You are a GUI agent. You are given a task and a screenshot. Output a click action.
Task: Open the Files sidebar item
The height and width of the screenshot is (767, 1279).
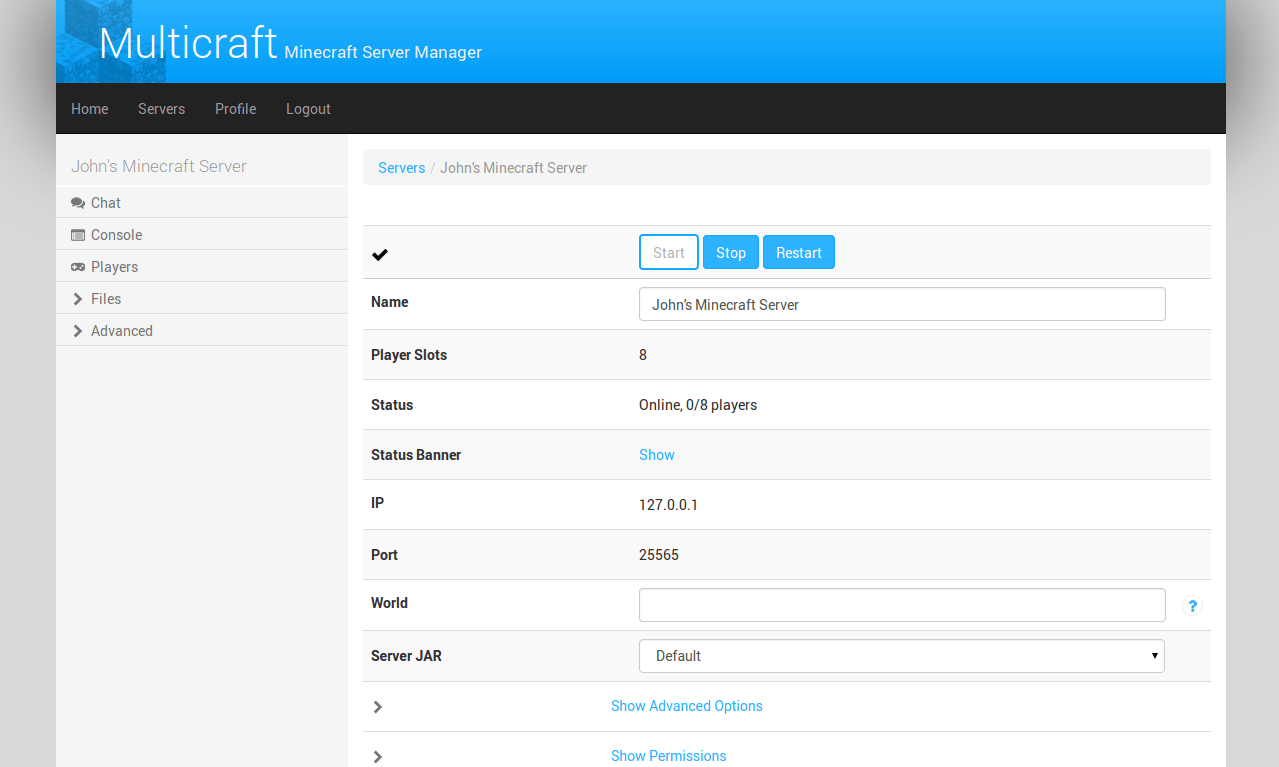202,299
